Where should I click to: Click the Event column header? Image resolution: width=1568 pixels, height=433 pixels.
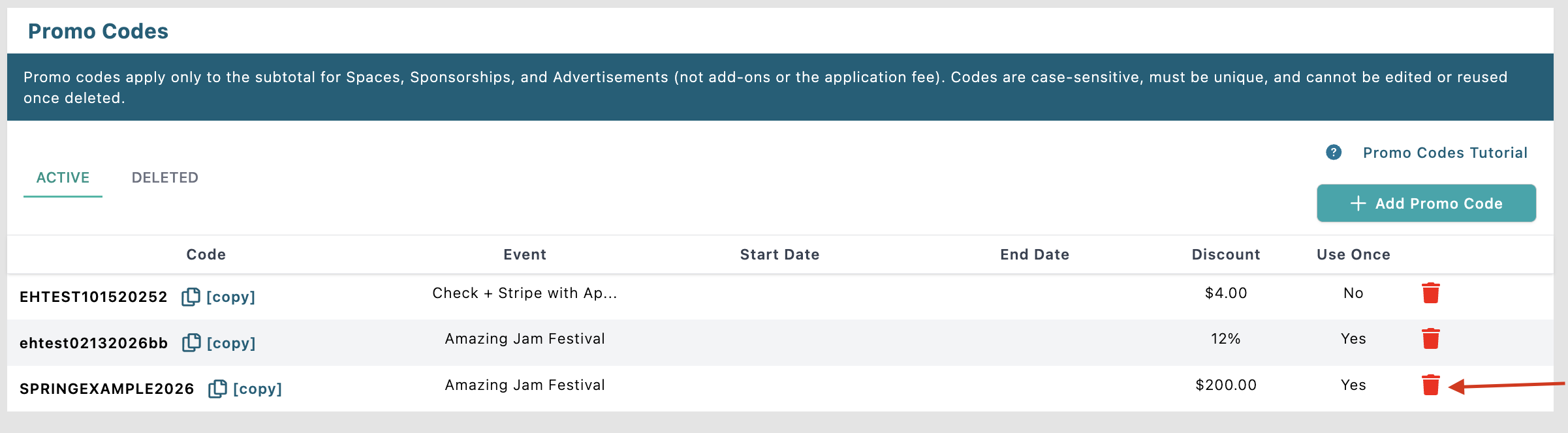click(524, 254)
